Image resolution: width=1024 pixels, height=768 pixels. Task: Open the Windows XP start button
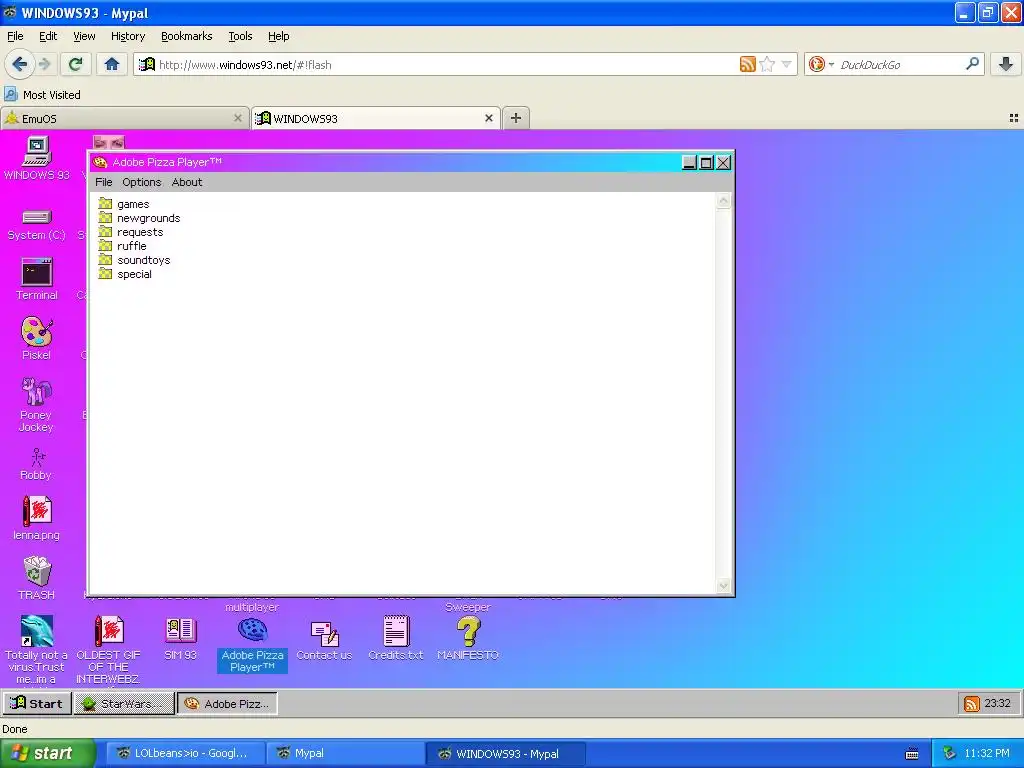pos(47,753)
